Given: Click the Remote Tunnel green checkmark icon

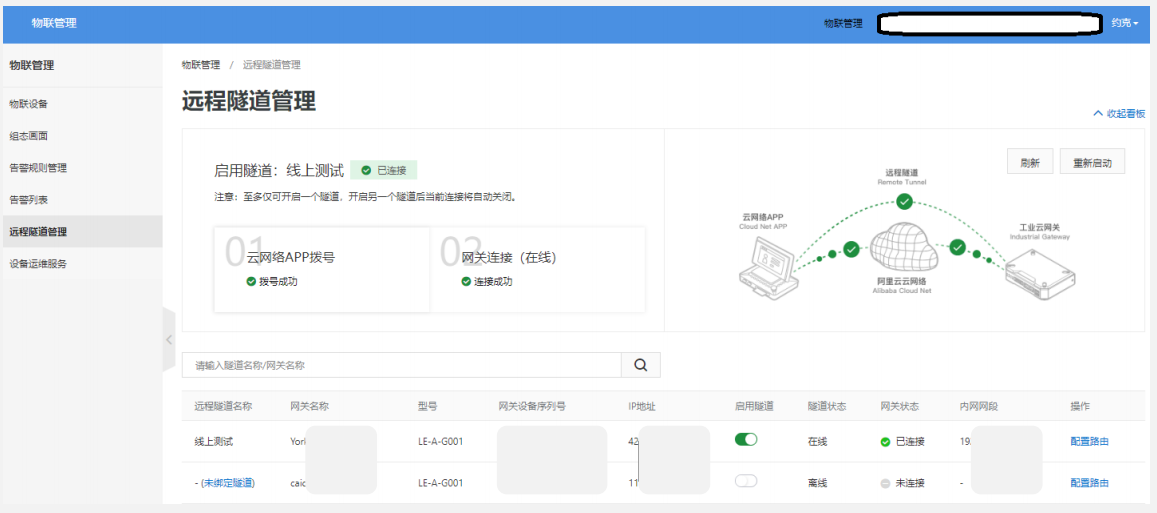Looking at the screenshot, I should [x=904, y=201].
